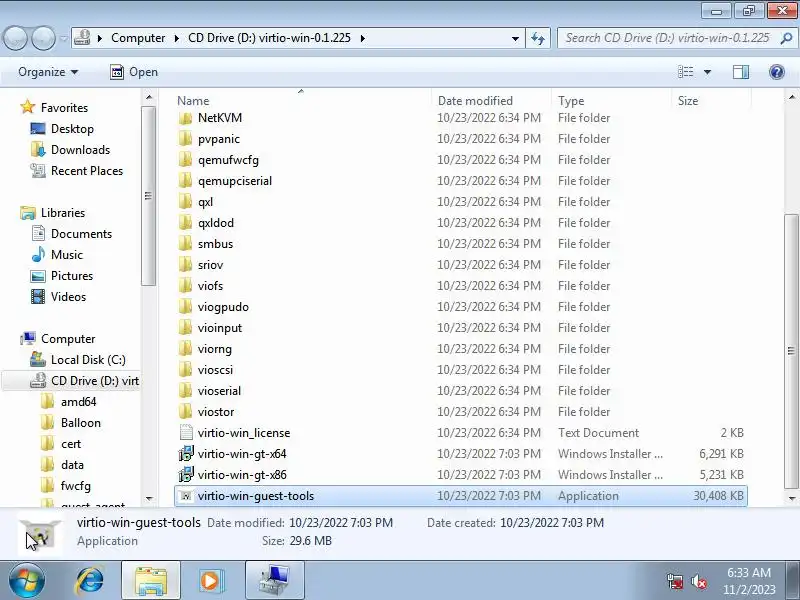Screen dimensions: 800x600
Task: Select Downloads in Favorites
Action: click(81, 149)
